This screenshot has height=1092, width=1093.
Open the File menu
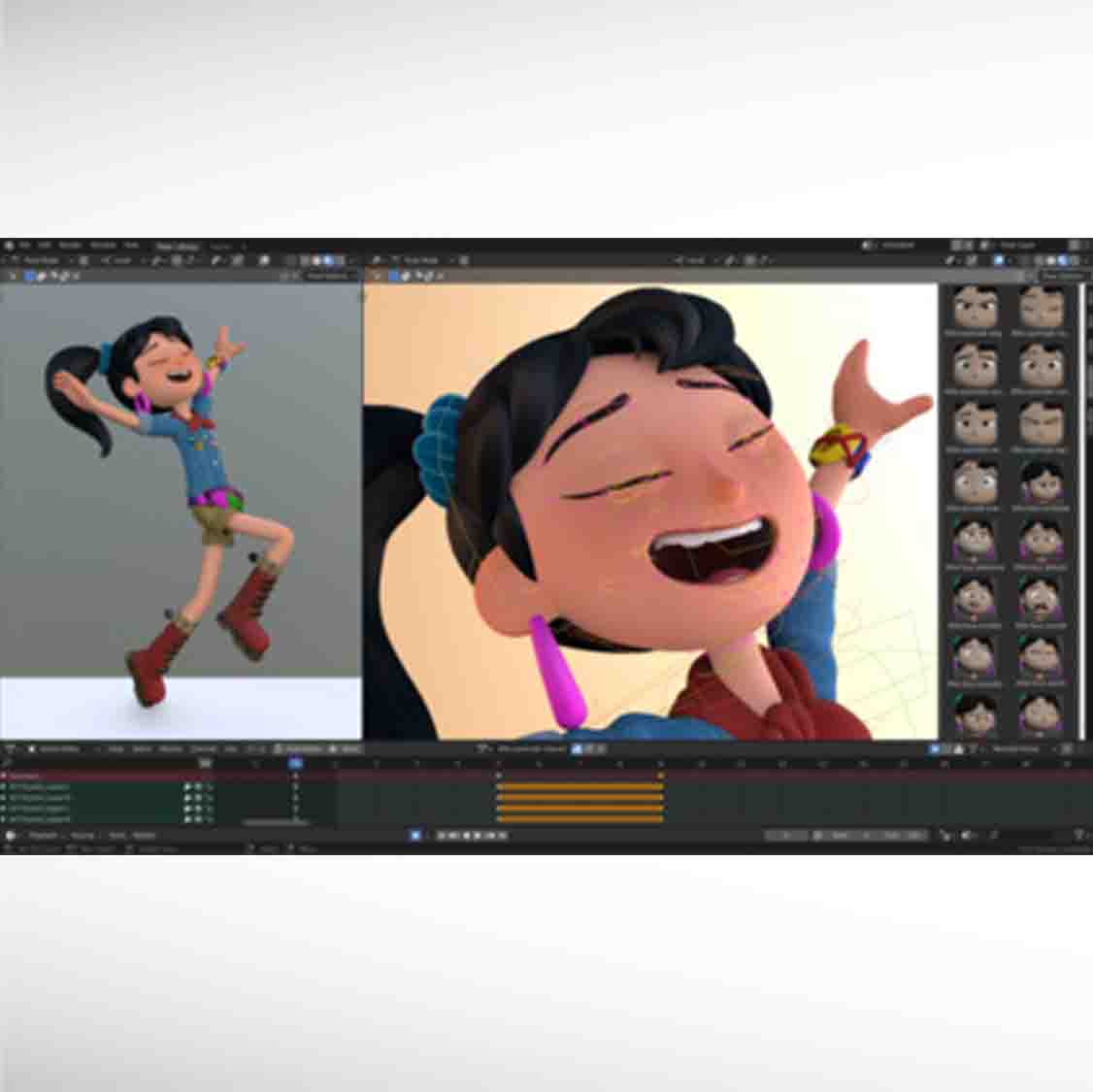coord(26,247)
